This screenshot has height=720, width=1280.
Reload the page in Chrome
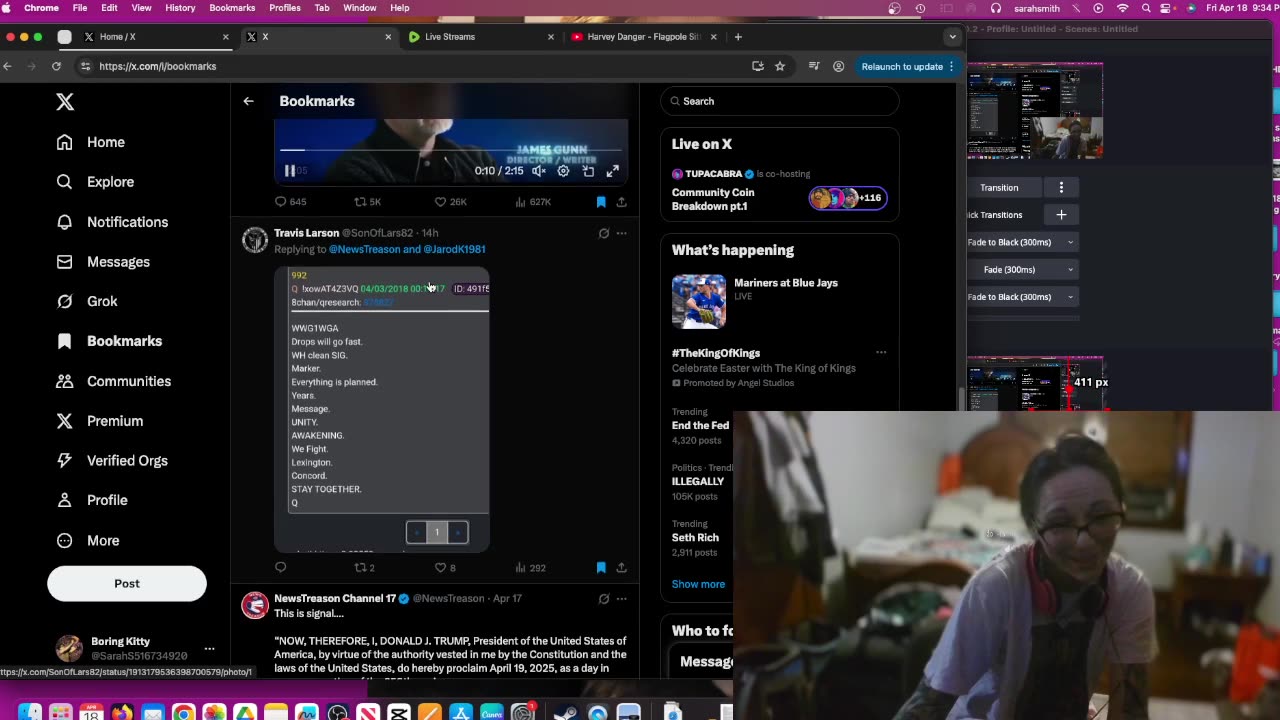(56, 66)
